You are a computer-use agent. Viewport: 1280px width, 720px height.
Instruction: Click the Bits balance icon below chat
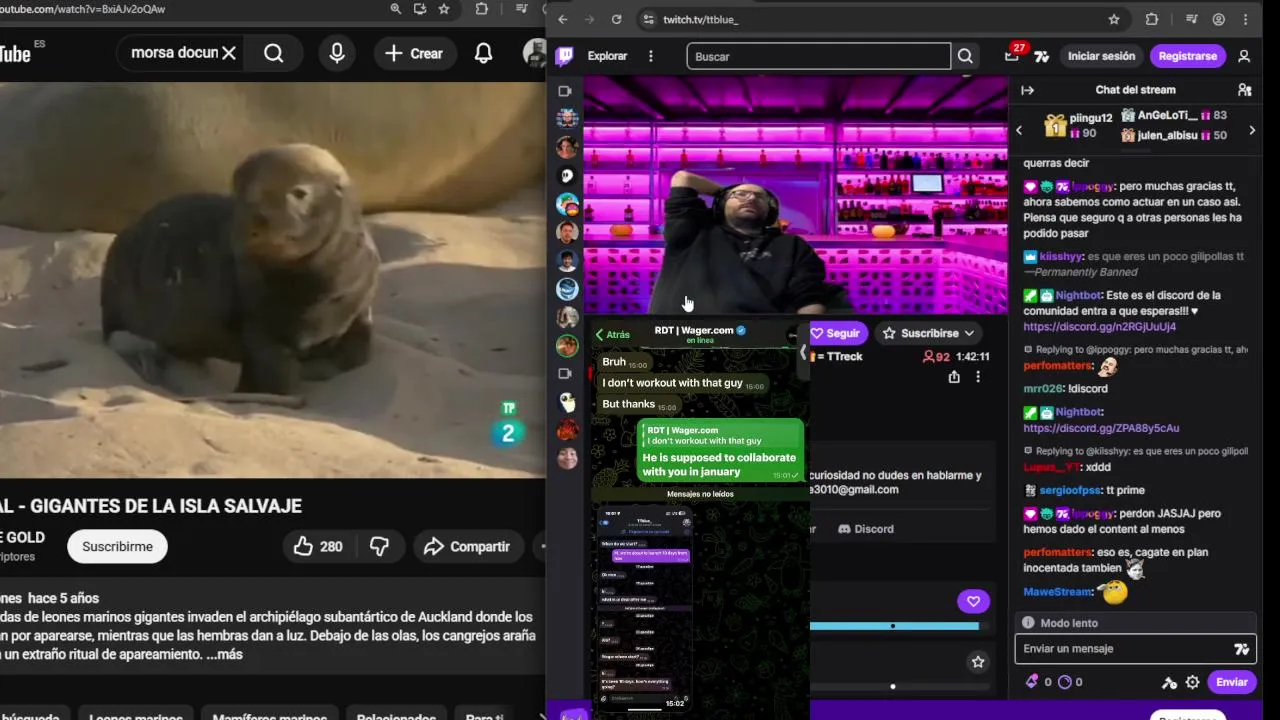click(1032, 682)
